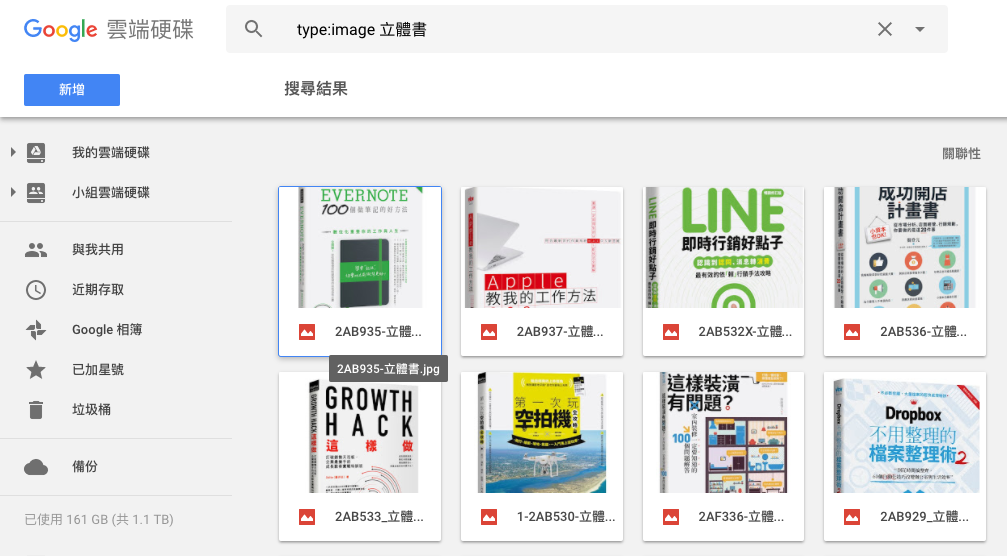The height and width of the screenshot is (556, 1007).
Task: Click image icon beside 2AB536-立體
Action: pos(852,332)
